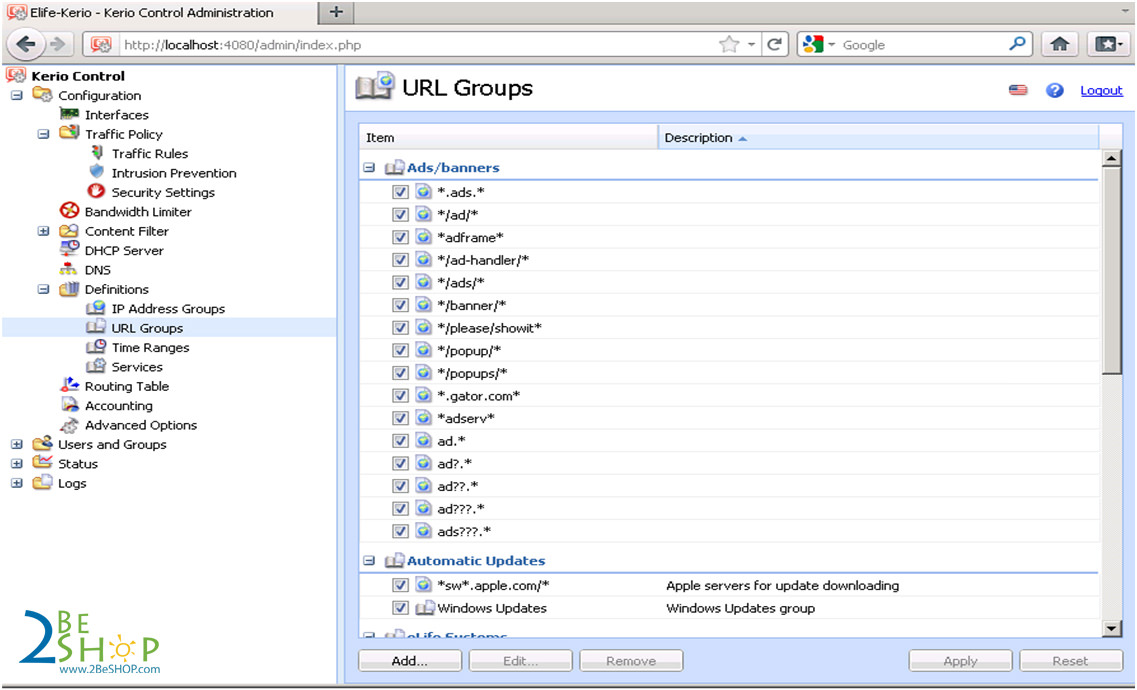Toggle the *sw*.apple.com/* checkbox

point(400,585)
